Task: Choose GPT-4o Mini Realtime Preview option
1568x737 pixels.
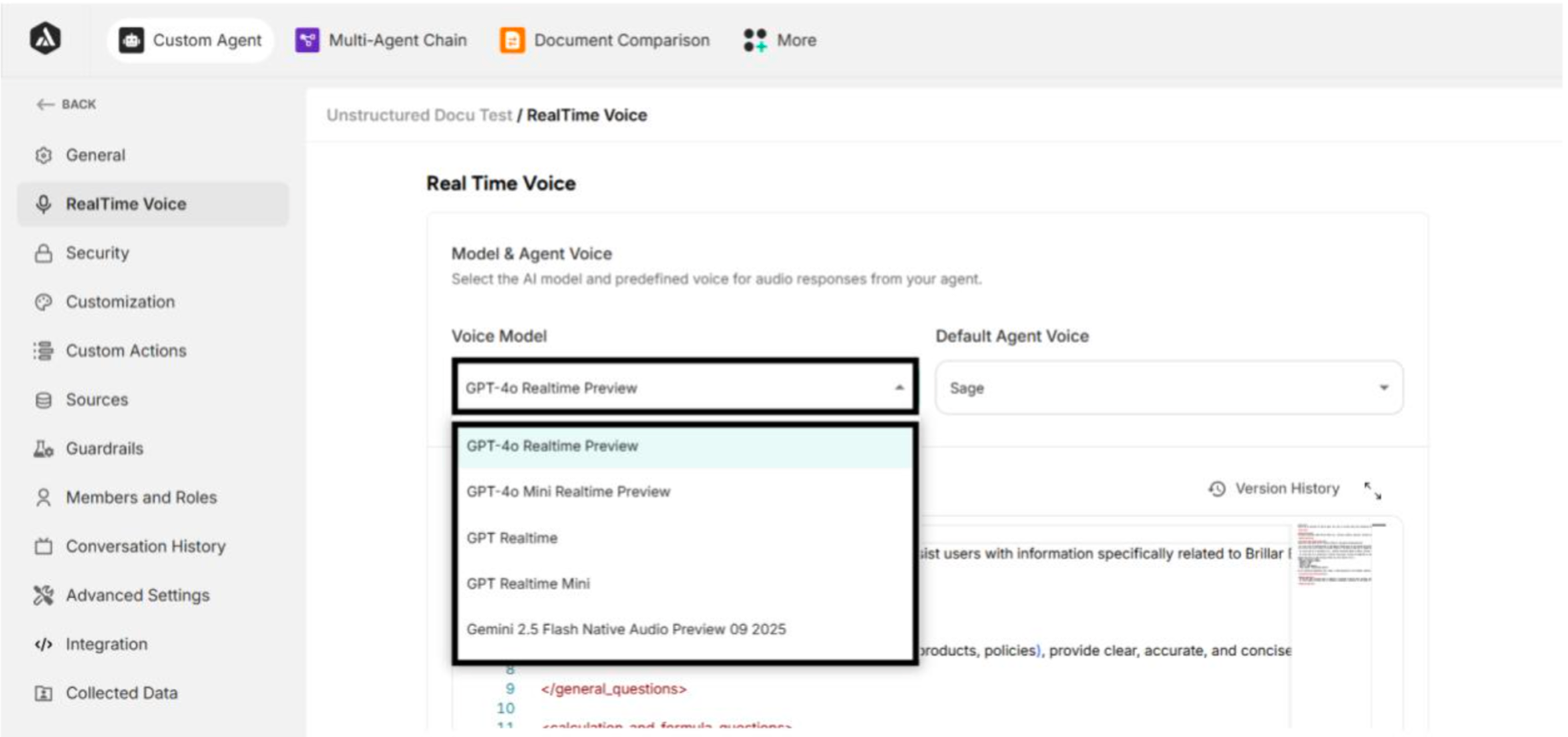Action: pyautogui.click(x=685, y=491)
